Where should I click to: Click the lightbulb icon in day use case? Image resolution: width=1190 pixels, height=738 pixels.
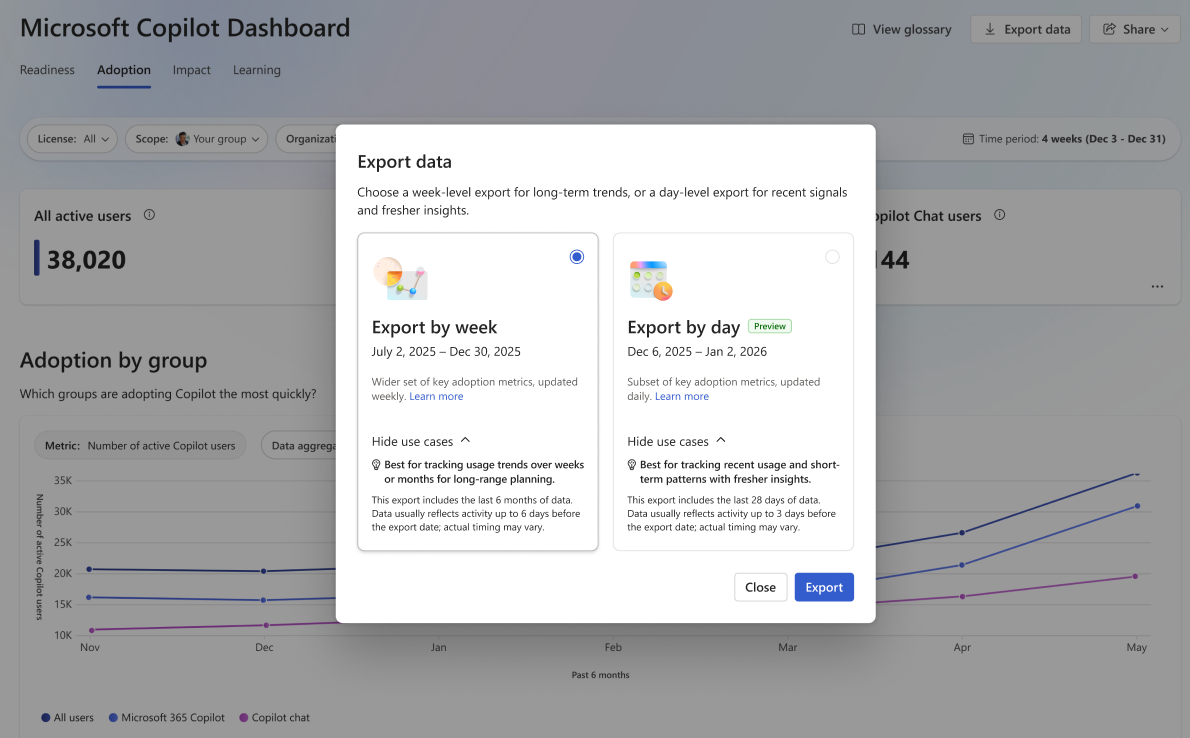pyautogui.click(x=631, y=465)
